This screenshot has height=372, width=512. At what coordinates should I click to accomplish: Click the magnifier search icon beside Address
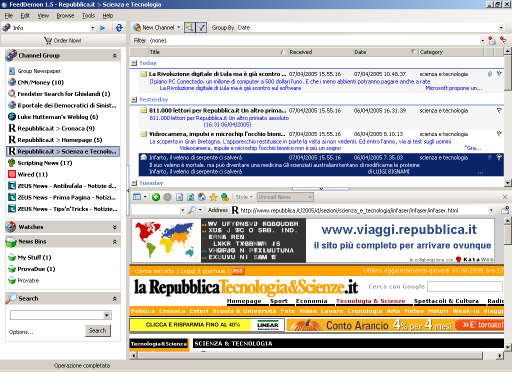192,210
